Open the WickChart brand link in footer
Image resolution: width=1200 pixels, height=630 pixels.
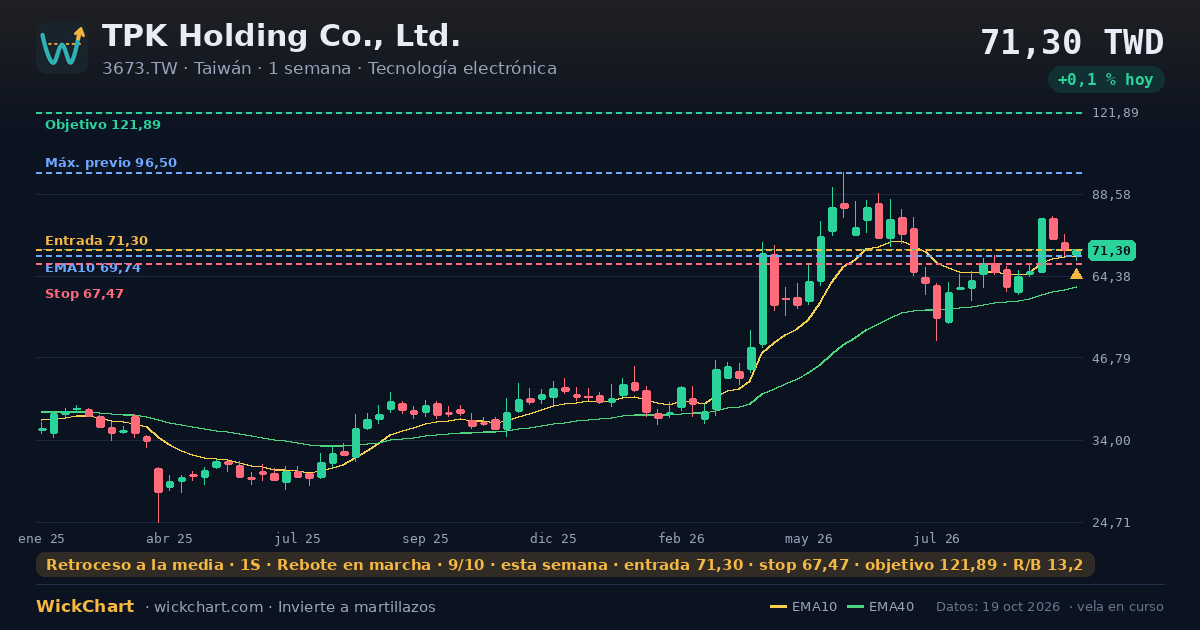pyautogui.click(x=85, y=607)
